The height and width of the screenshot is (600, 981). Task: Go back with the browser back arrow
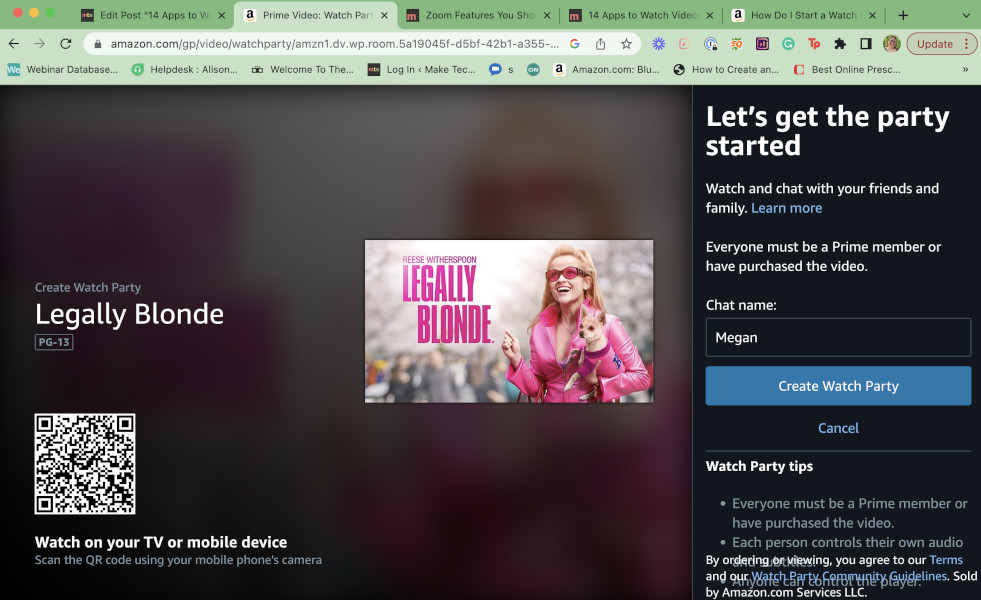pyautogui.click(x=14, y=44)
